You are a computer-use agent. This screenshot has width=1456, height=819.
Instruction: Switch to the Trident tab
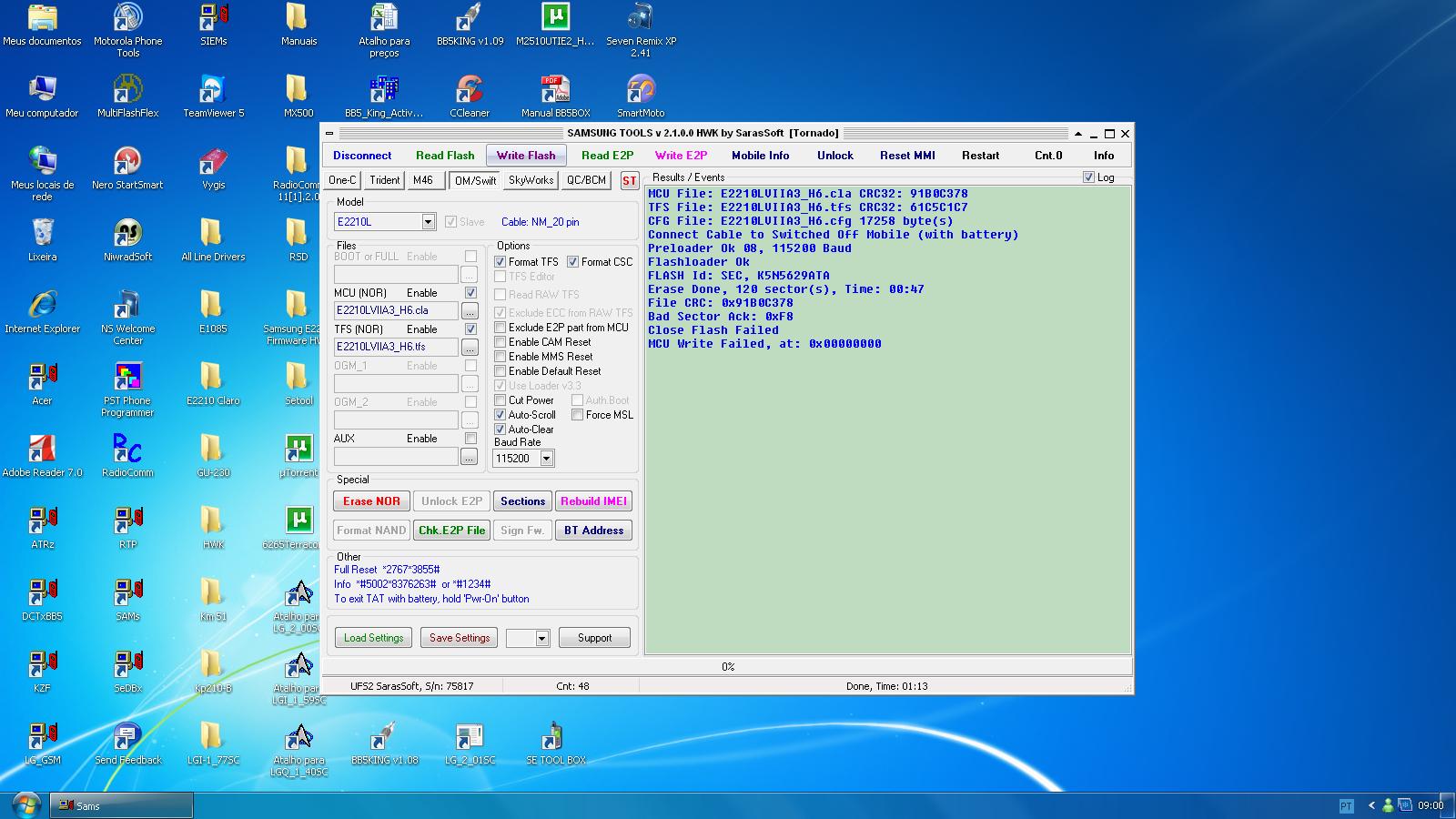pyautogui.click(x=385, y=180)
